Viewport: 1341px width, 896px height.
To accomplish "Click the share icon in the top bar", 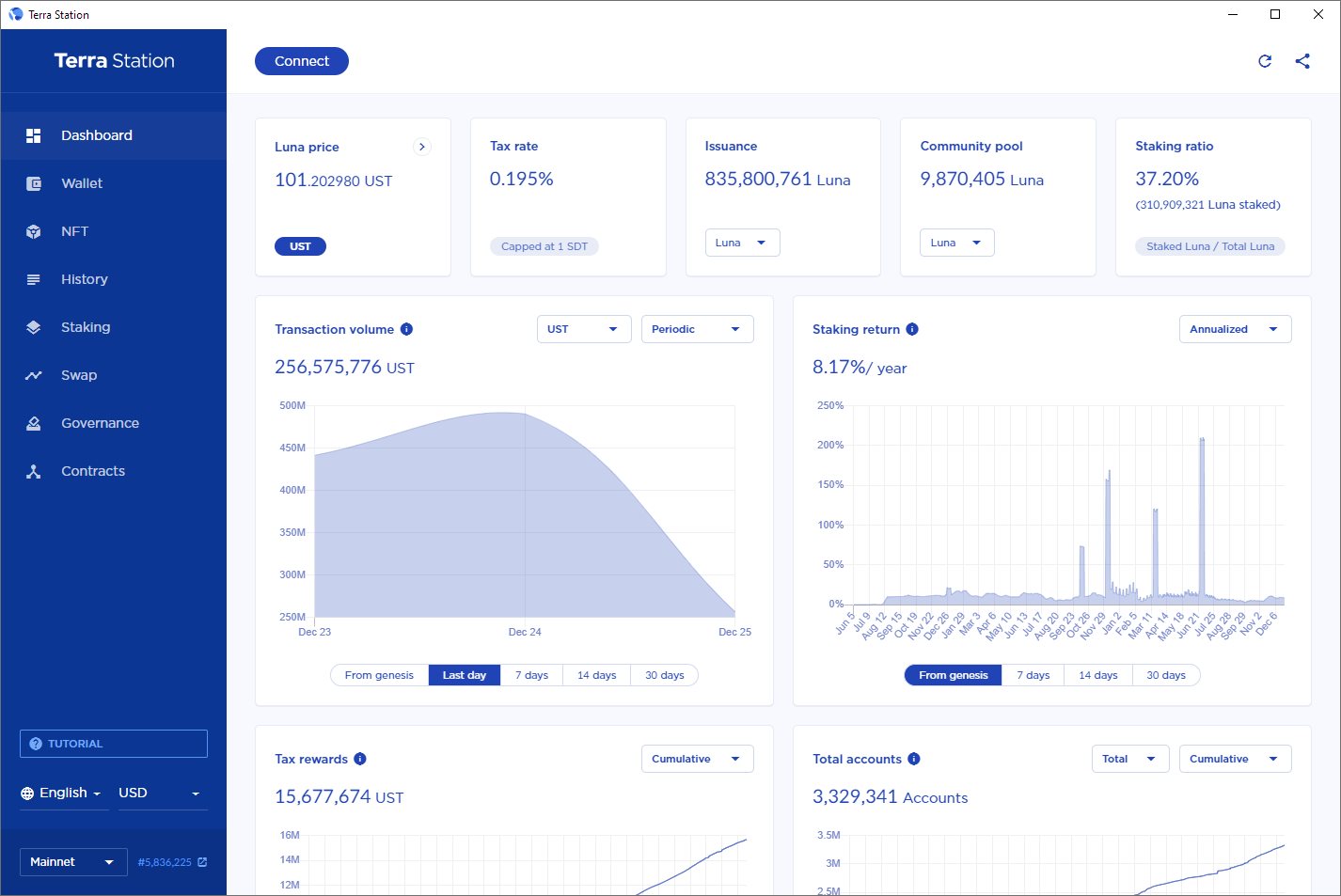I will pyautogui.click(x=1302, y=60).
